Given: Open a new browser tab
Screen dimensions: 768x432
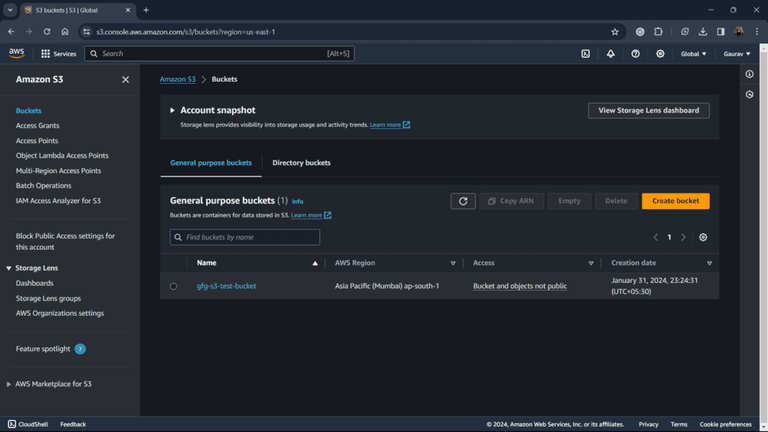Looking at the screenshot, I should tap(146, 10).
